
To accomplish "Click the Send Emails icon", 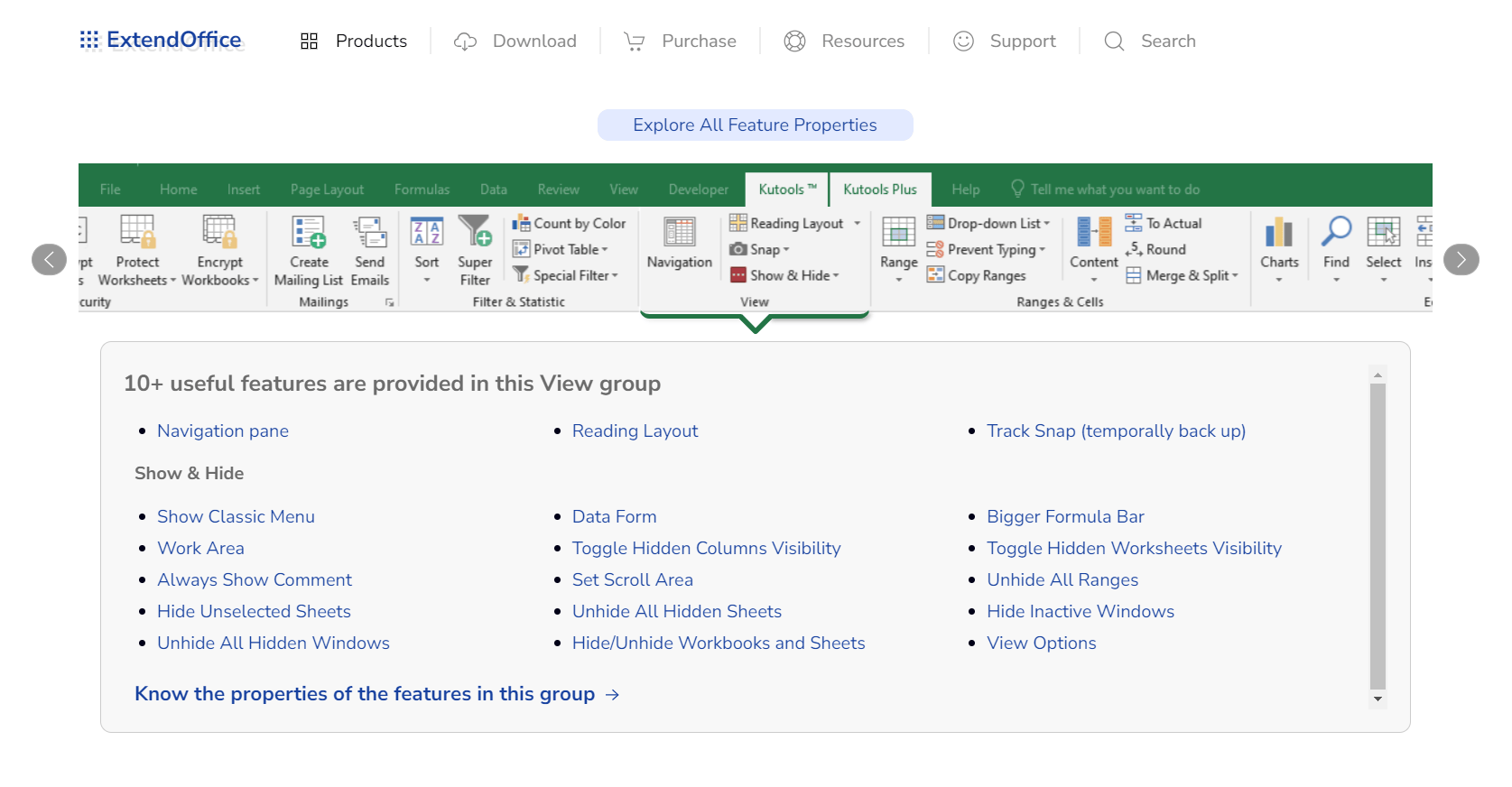I will point(369,231).
